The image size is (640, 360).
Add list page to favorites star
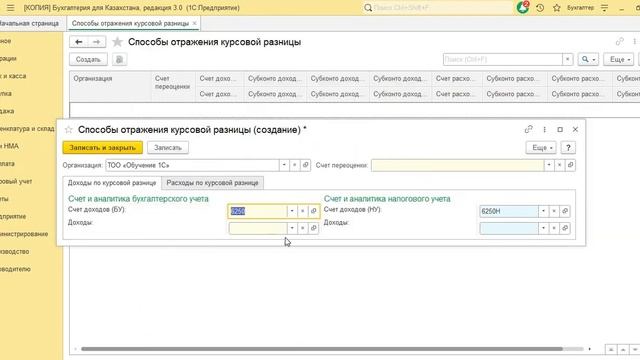click(117, 42)
